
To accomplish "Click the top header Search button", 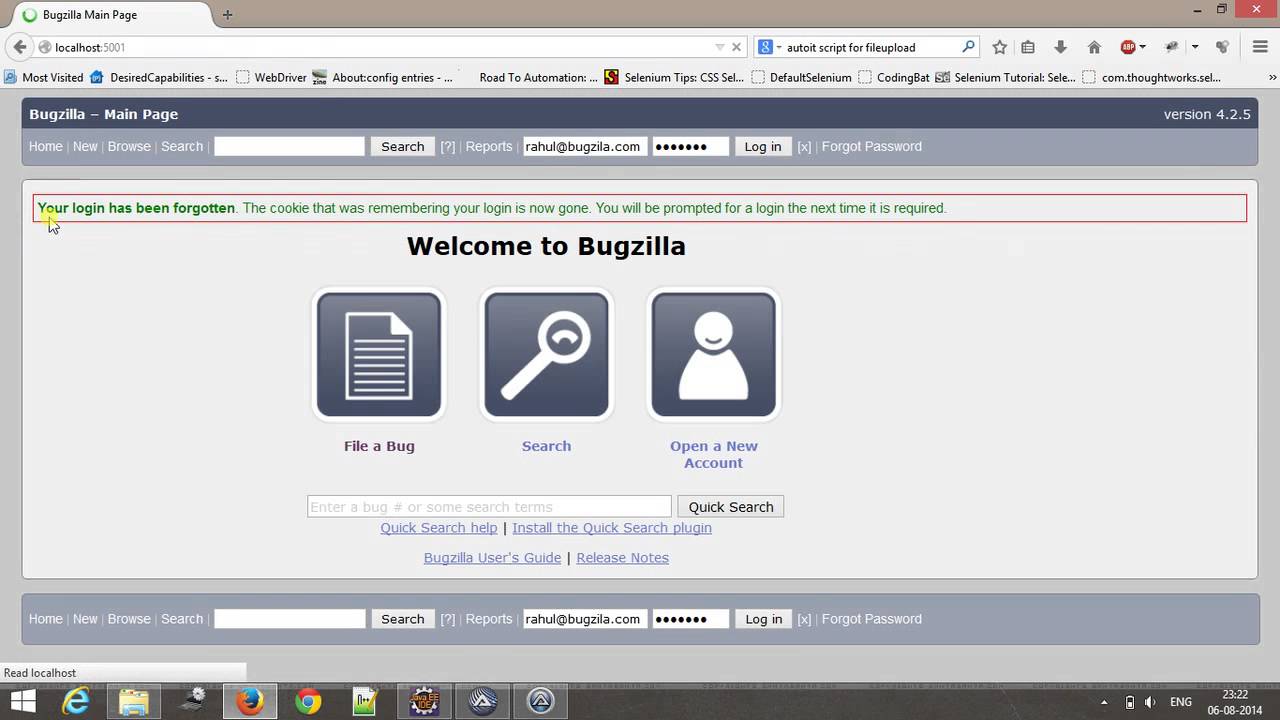I will (403, 146).
